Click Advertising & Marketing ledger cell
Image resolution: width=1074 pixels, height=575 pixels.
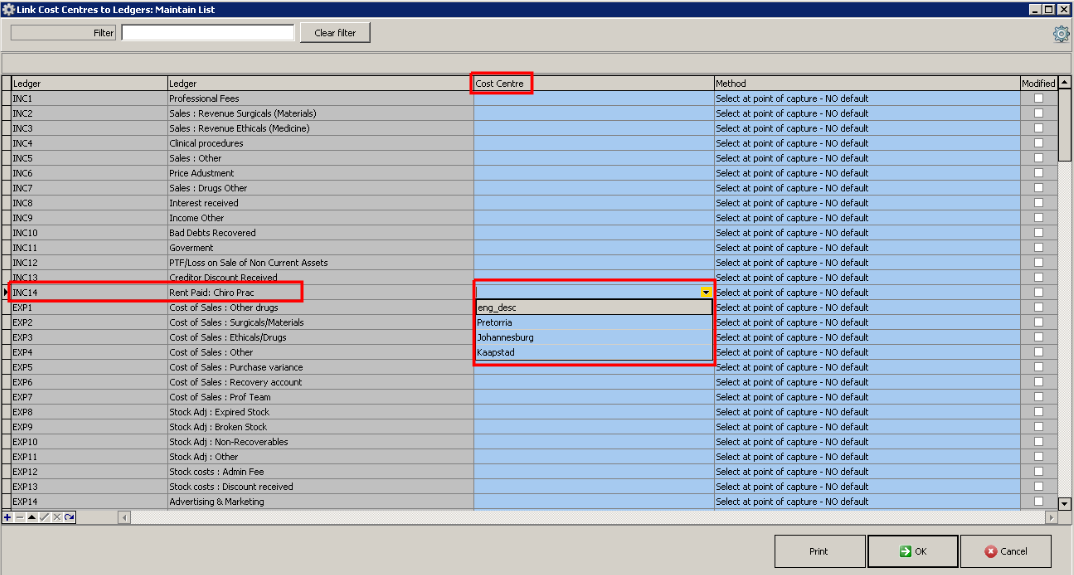pos(320,502)
